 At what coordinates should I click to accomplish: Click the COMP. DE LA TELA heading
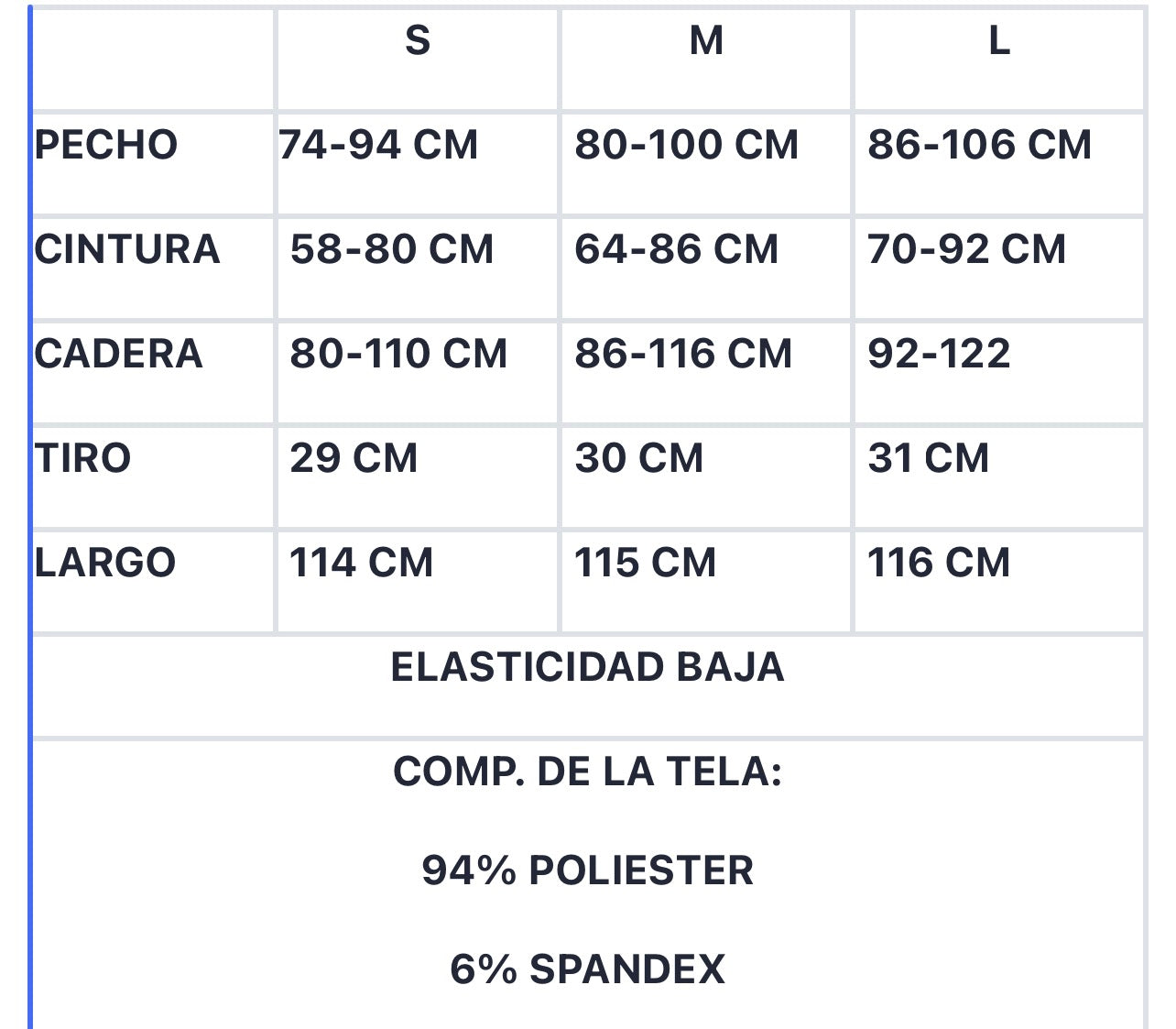point(588,772)
